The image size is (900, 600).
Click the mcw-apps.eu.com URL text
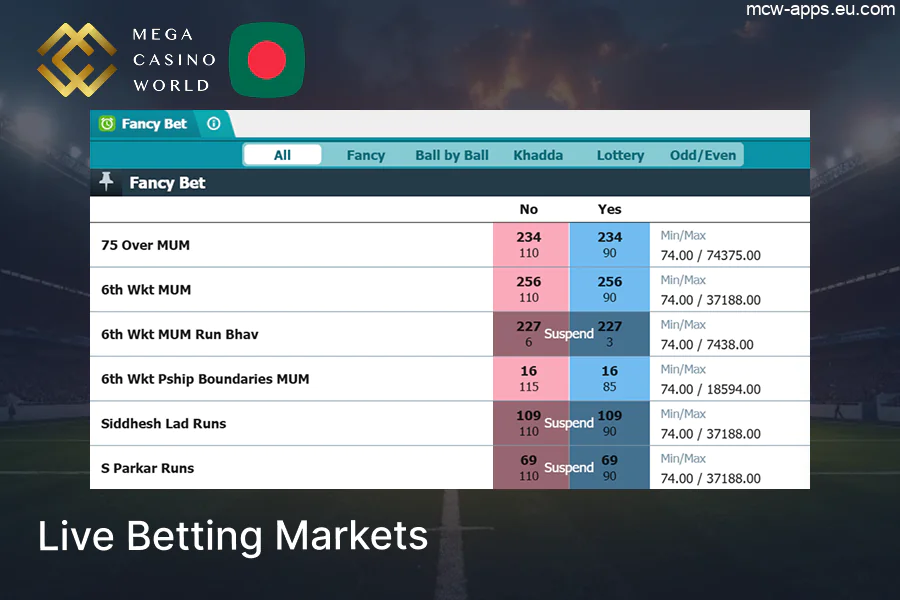pos(820,9)
